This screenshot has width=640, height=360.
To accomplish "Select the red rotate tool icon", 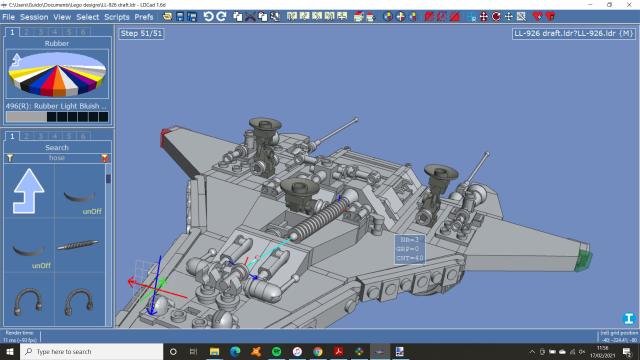I will 496,17.
